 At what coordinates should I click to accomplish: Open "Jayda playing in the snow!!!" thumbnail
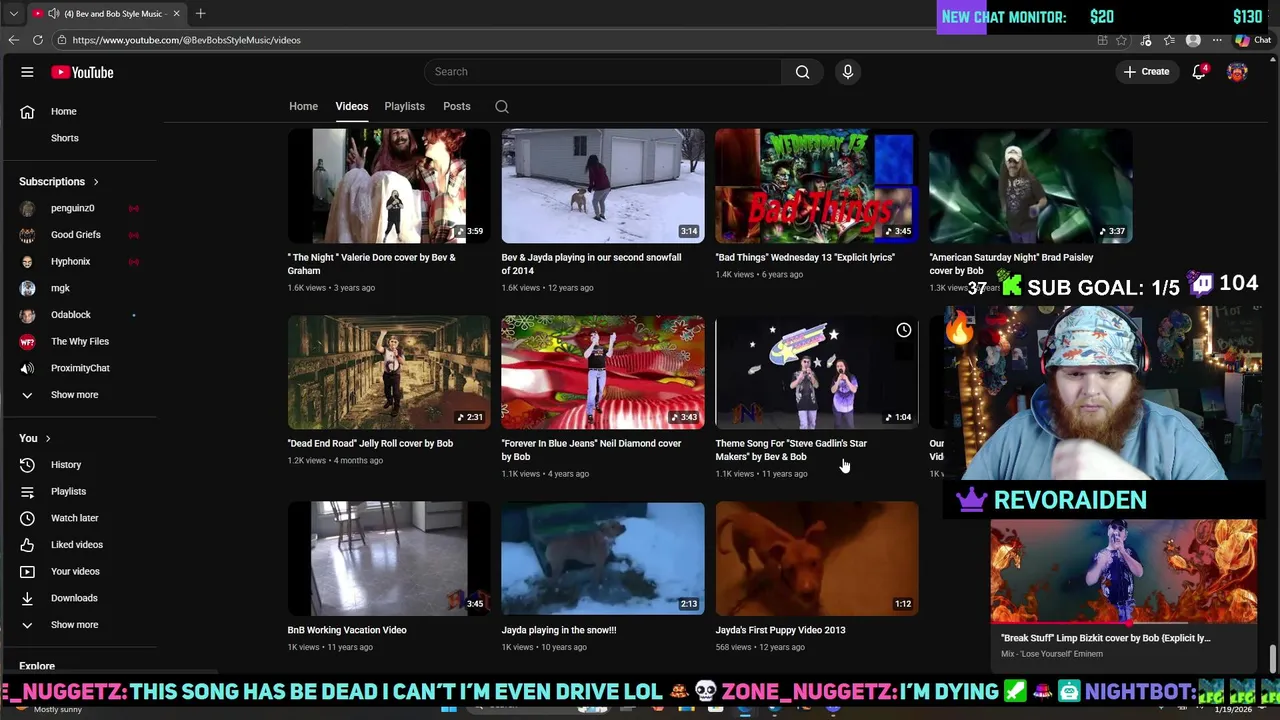[x=603, y=559]
